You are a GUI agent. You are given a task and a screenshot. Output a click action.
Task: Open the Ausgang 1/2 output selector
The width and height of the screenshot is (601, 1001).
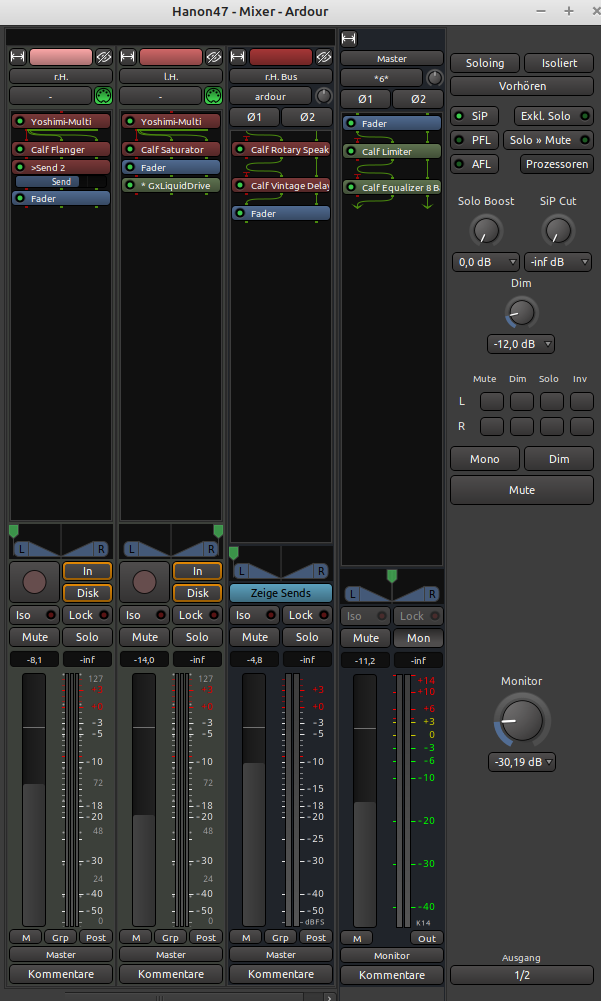coord(522,975)
